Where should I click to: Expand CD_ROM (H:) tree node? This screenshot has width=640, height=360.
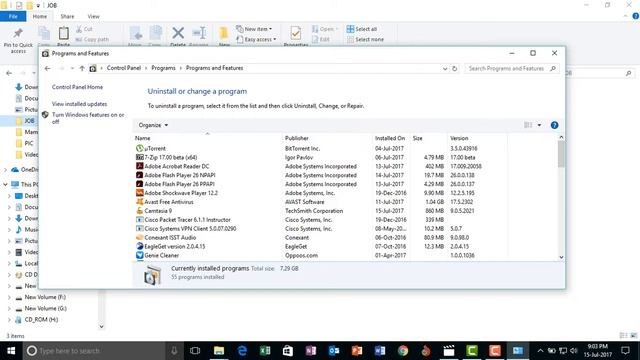pyautogui.click(x=9, y=320)
